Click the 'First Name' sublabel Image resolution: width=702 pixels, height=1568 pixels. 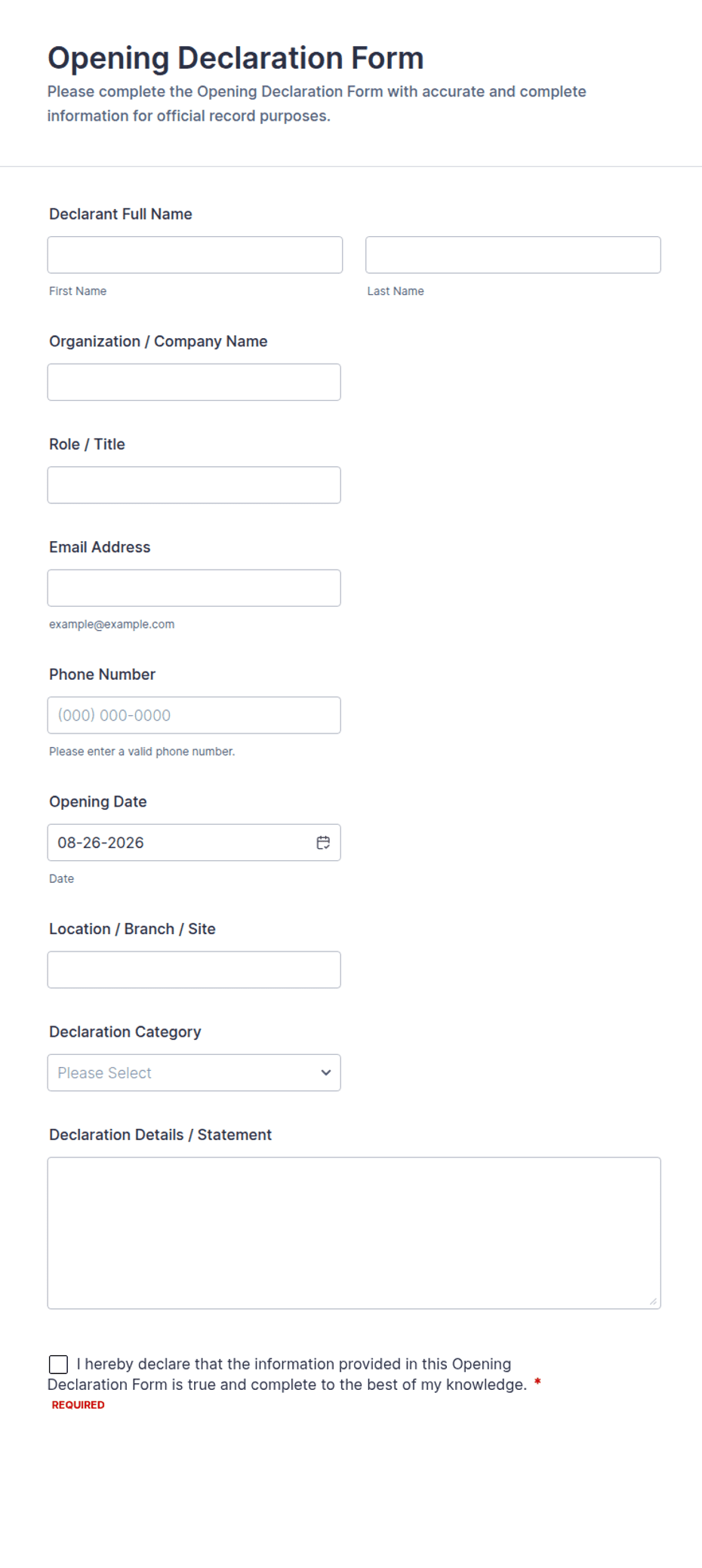click(78, 291)
